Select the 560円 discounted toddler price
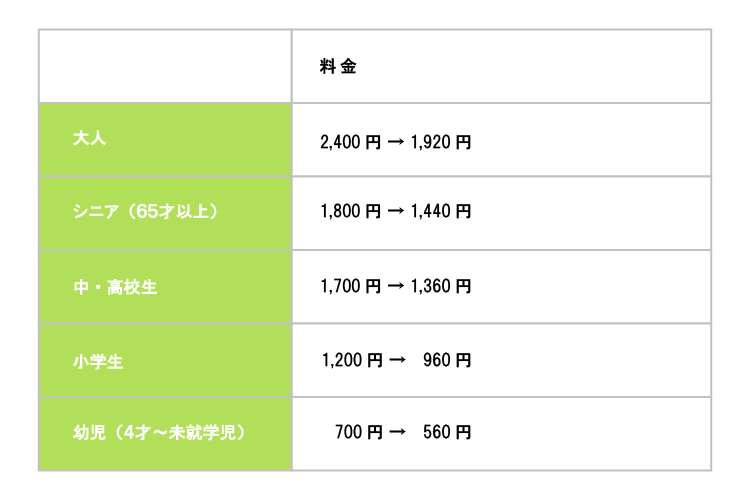The height and width of the screenshot is (500, 750). [x=447, y=433]
